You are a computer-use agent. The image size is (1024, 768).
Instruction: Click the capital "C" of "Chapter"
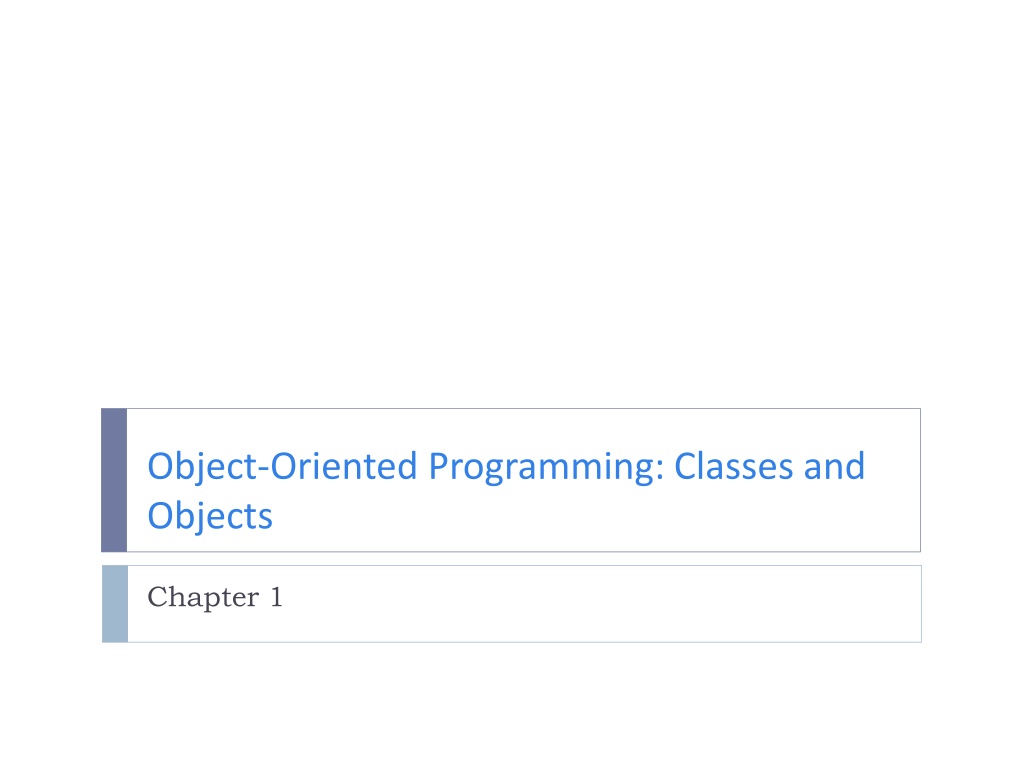157,597
